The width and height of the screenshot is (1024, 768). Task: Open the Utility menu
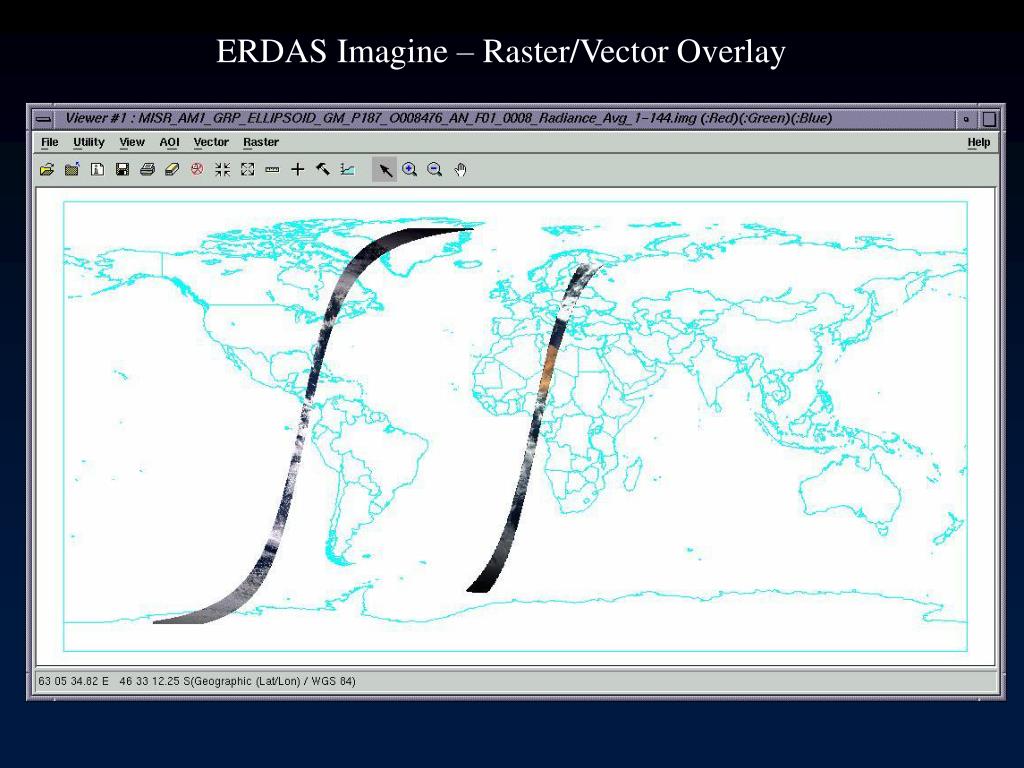(x=89, y=142)
